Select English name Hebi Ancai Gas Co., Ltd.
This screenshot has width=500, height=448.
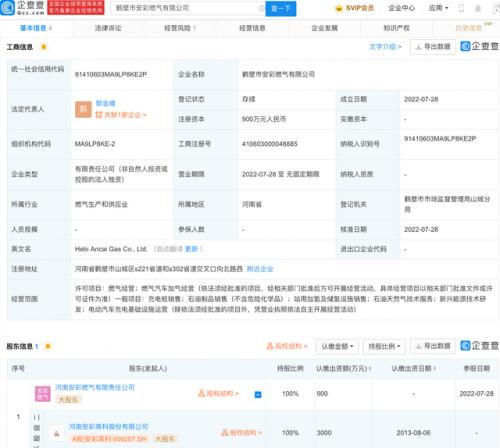point(111,249)
